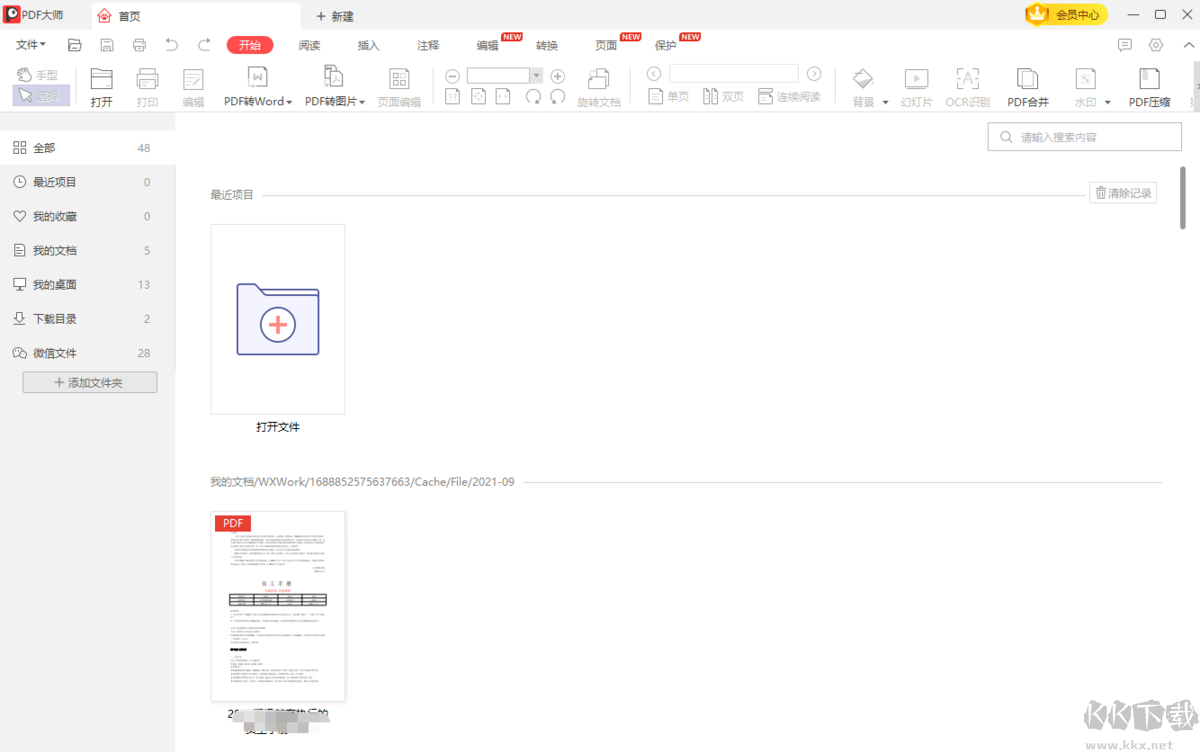Select 全部 in the sidebar
This screenshot has height=752, width=1200.
87,148
